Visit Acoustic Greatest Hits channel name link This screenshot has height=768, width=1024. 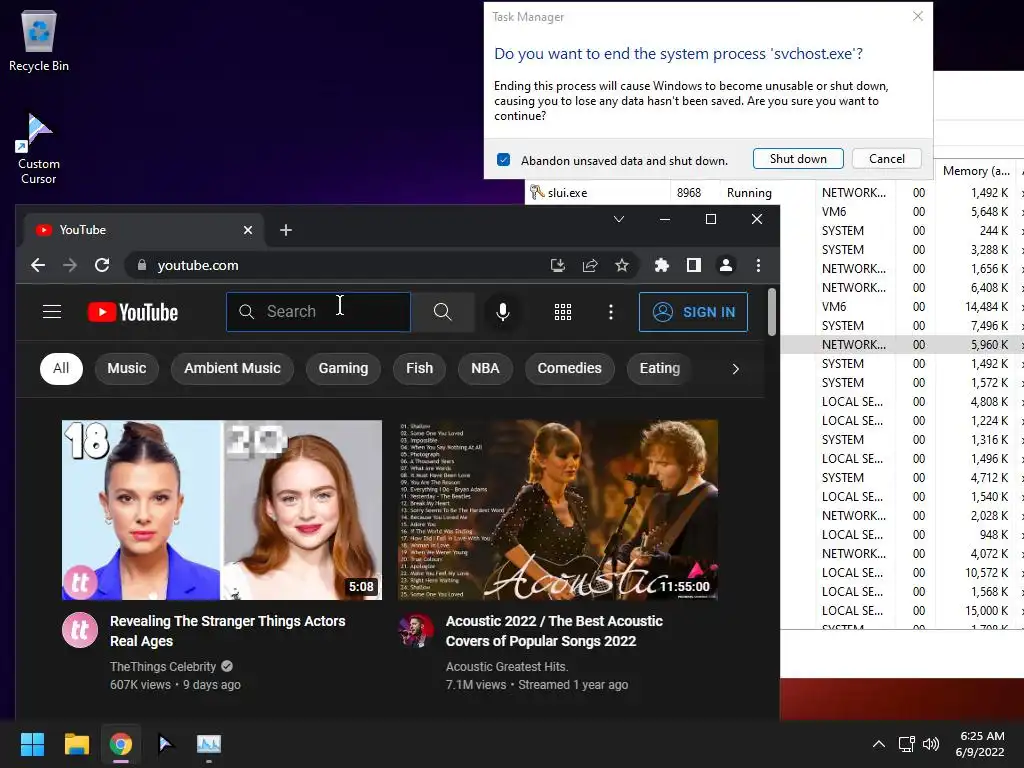pos(507,667)
